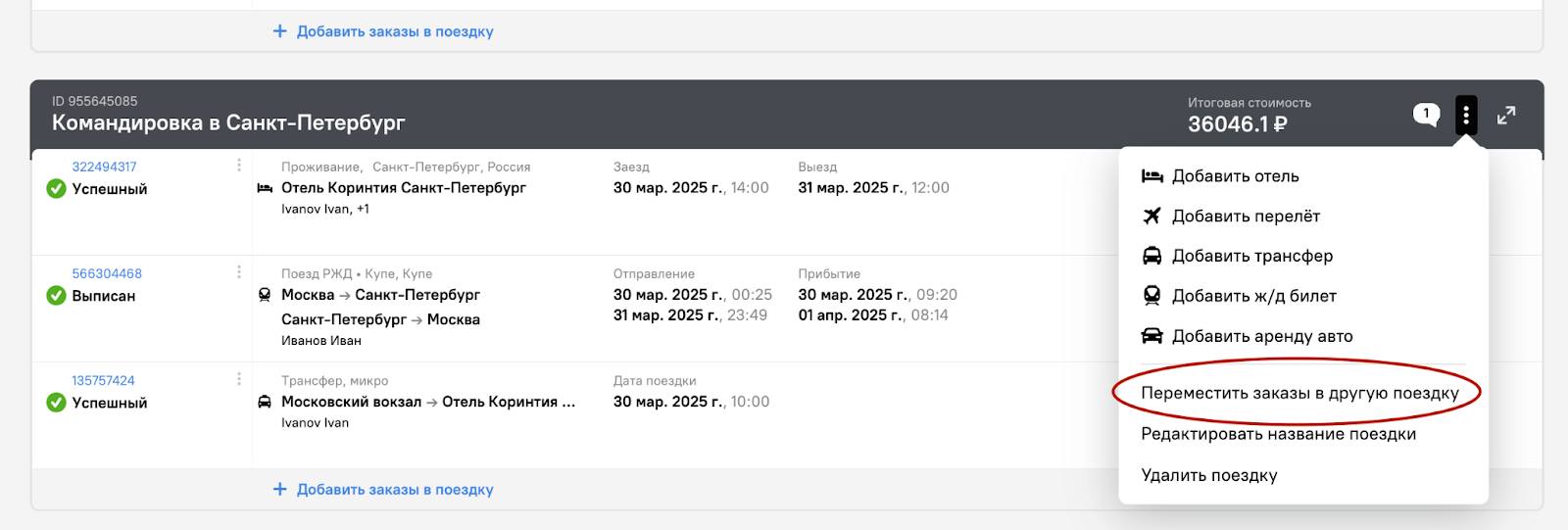
Task: Open the three-dot menu for order 322494317
Action: point(238,166)
